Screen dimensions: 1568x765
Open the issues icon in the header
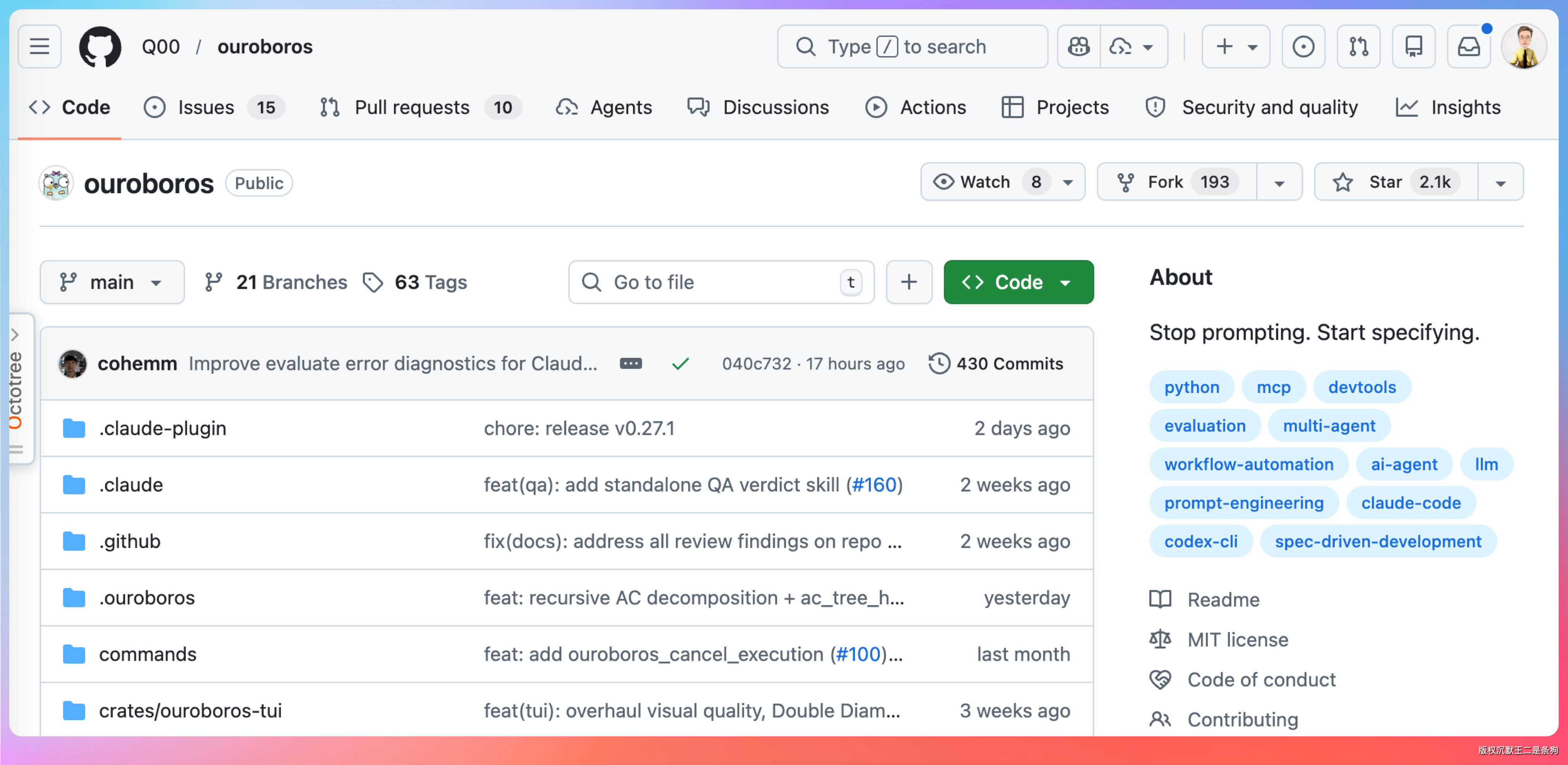pos(1303,47)
